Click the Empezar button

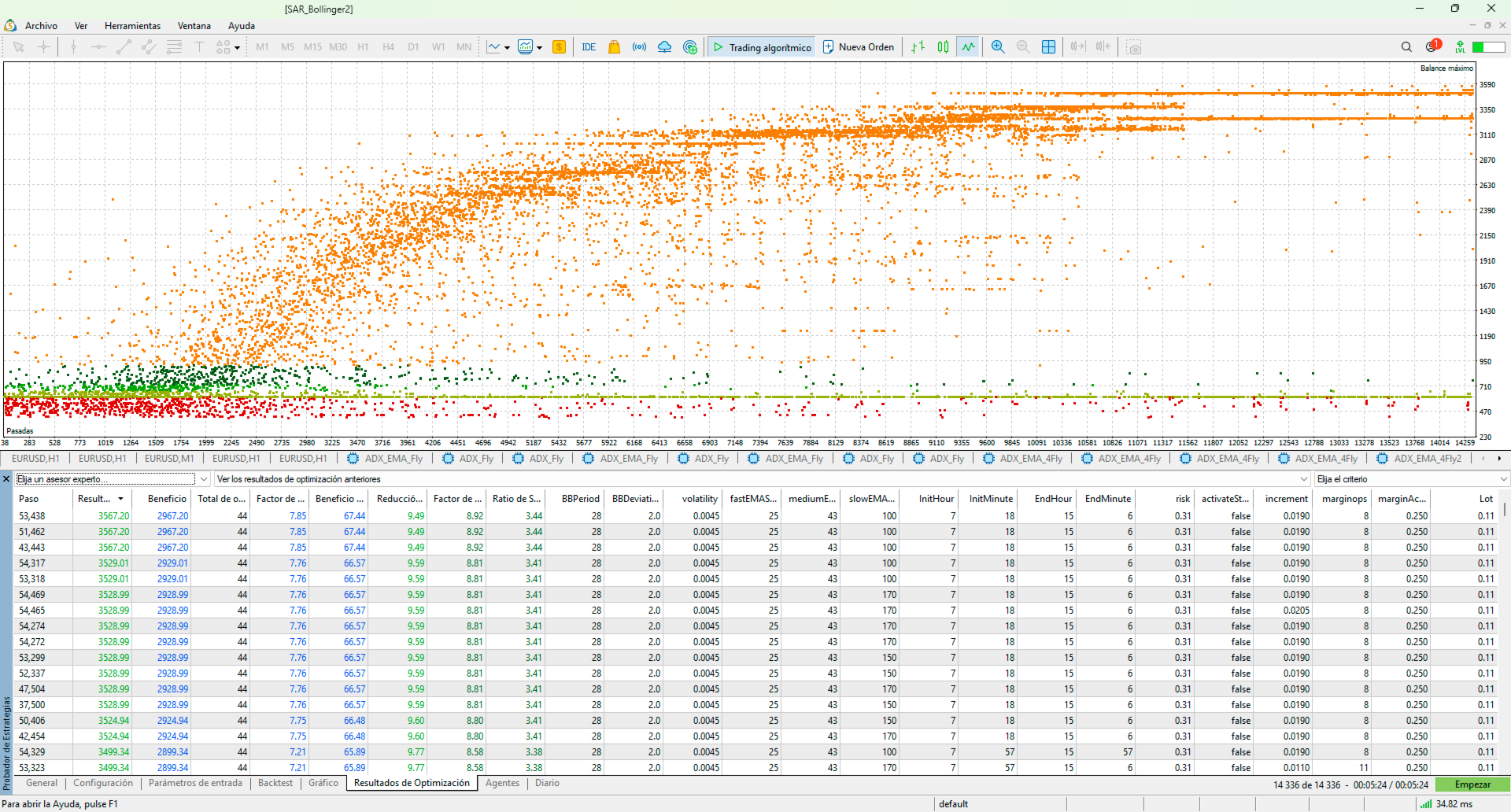pyautogui.click(x=1472, y=784)
